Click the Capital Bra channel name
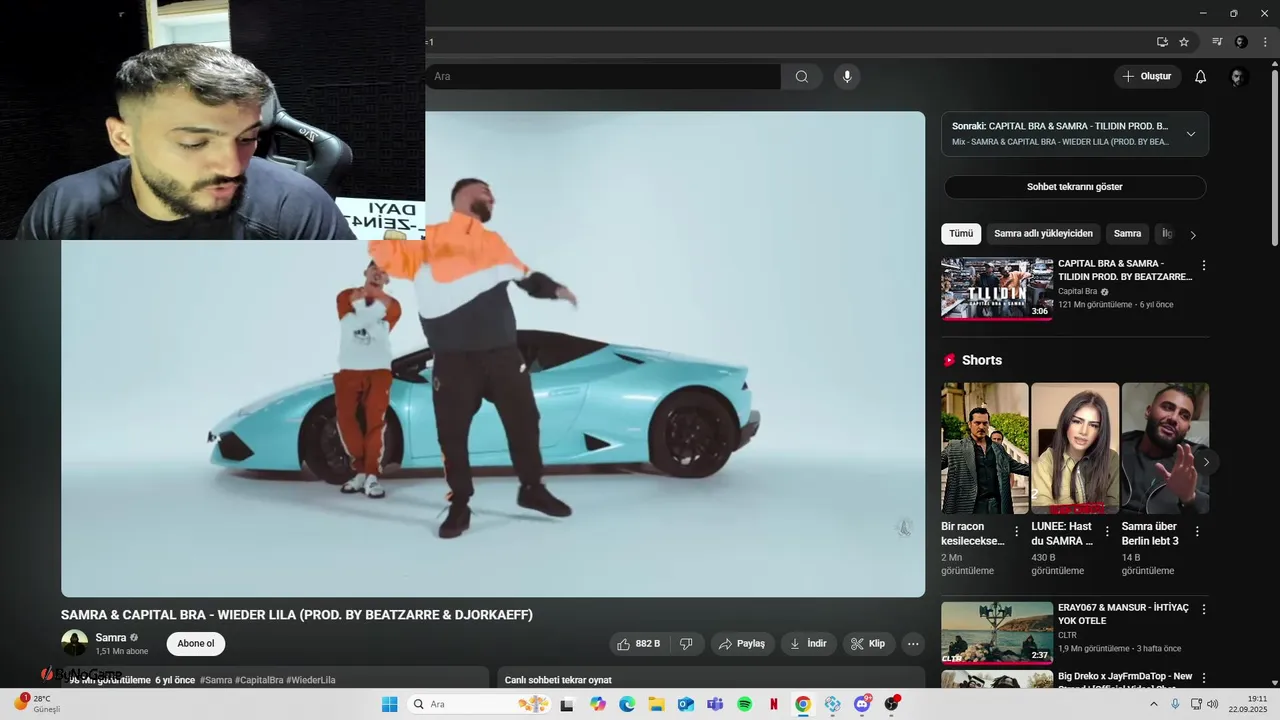Screen dimensions: 1280x720 (x=1077, y=292)
